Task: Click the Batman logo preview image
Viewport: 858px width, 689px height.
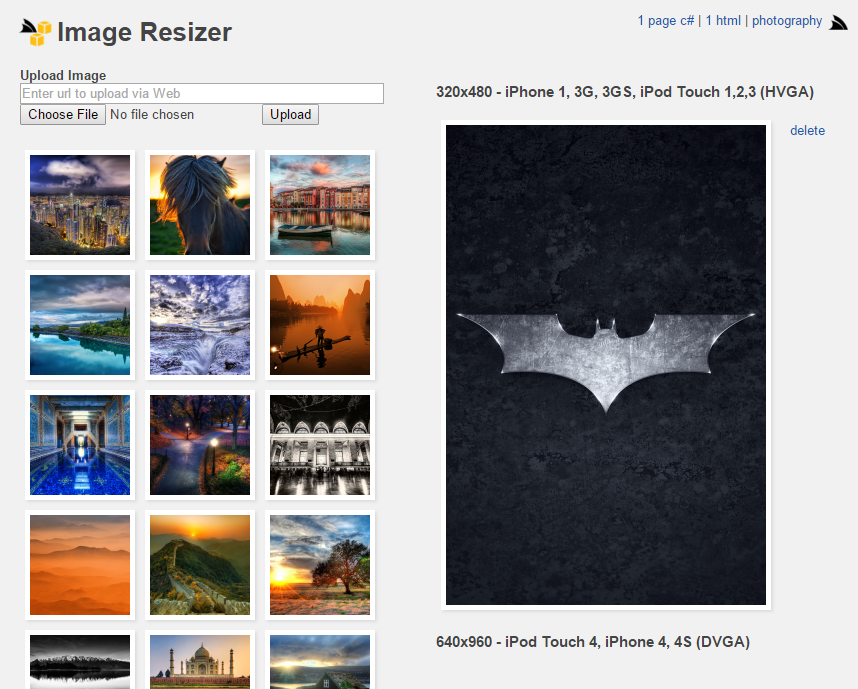Action: point(606,365)
